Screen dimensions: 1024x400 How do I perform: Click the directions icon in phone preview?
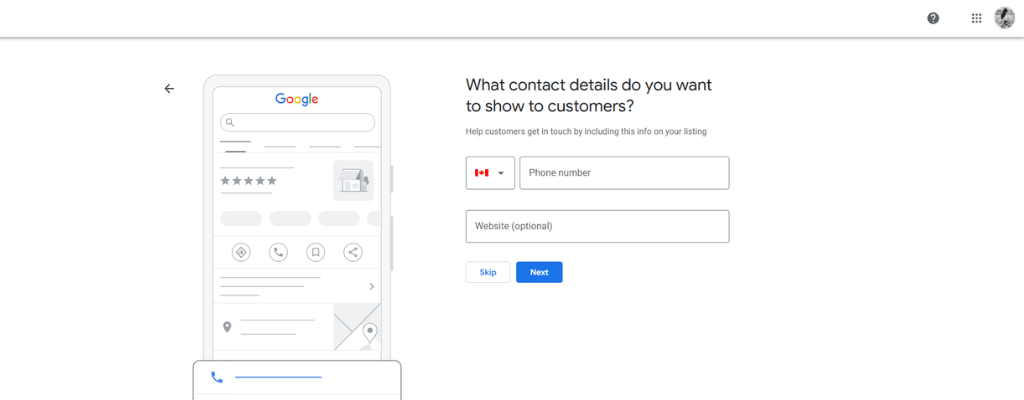241,252
